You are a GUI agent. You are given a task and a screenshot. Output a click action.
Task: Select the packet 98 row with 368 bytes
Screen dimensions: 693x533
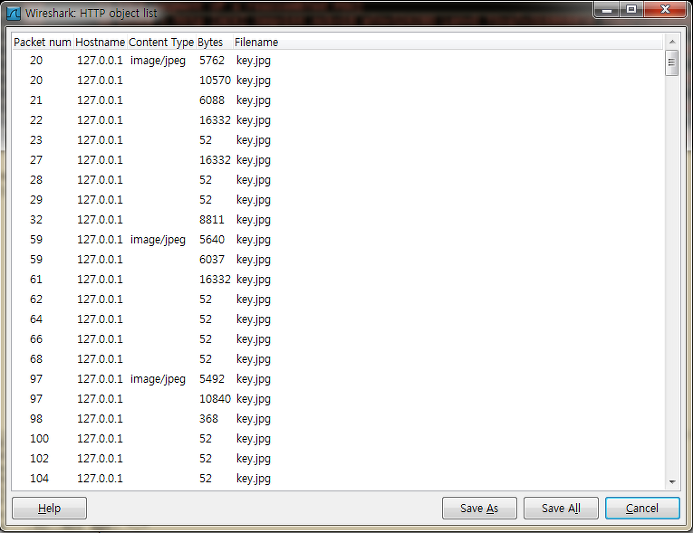[x=338, y=419]
